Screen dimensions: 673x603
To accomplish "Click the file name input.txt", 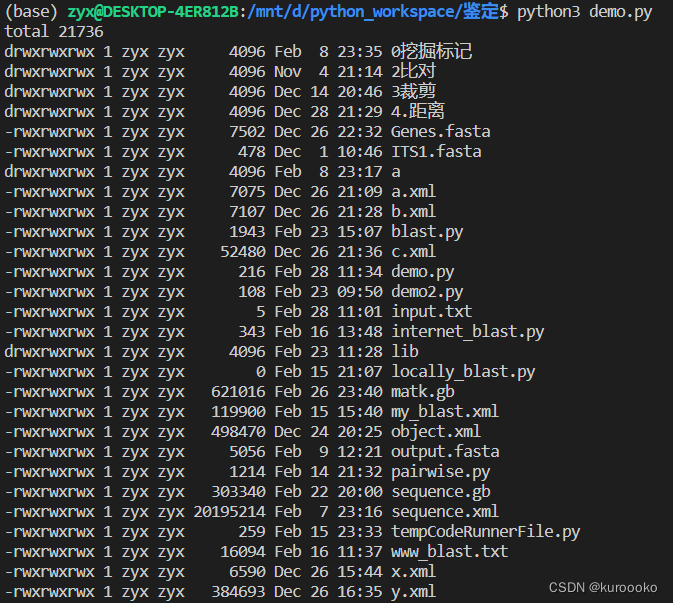I will [431, 312].
